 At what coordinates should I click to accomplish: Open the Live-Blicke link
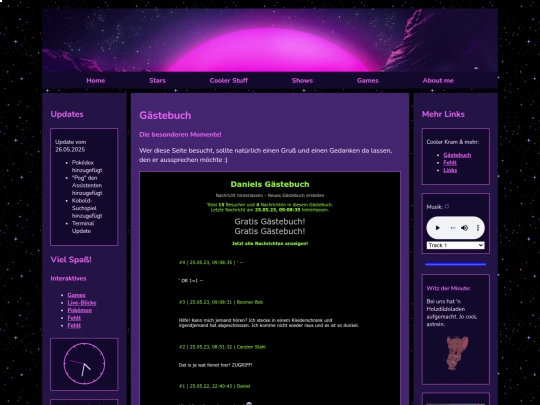click(x=82, y=303)
